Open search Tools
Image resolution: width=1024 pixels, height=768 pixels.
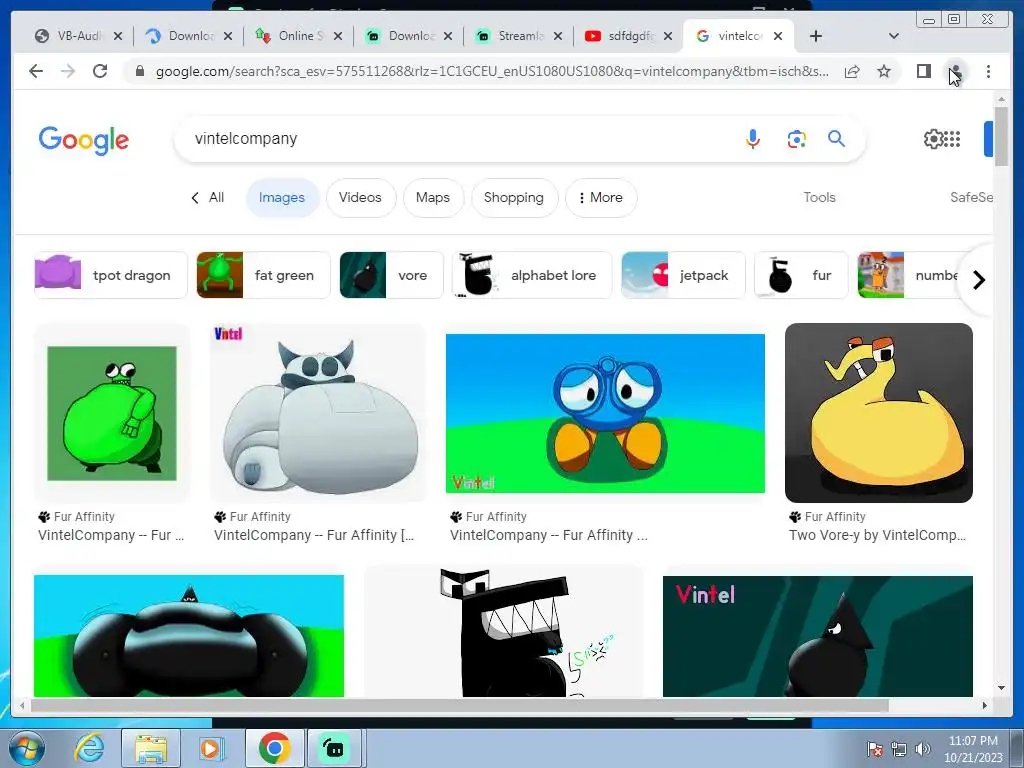[819, 197]
